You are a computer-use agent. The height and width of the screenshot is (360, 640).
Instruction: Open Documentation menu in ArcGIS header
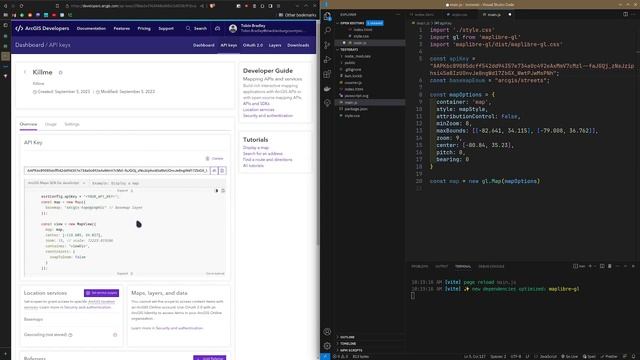click(x=91, y=29)
